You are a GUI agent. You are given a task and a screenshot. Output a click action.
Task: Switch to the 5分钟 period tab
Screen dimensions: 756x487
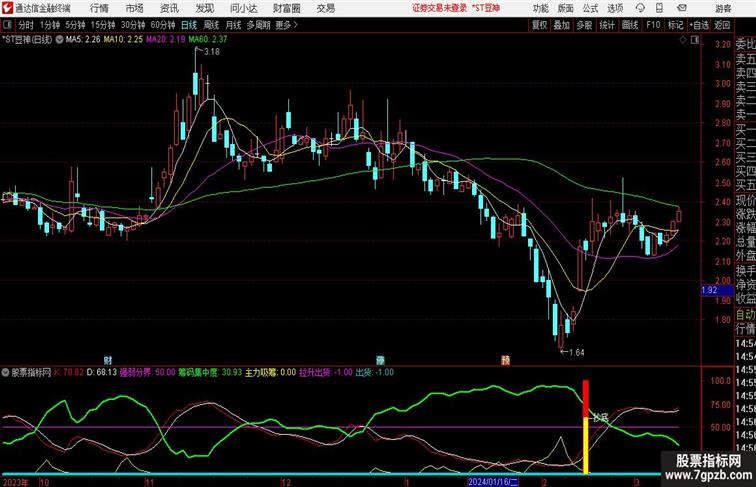click(75, 25)
